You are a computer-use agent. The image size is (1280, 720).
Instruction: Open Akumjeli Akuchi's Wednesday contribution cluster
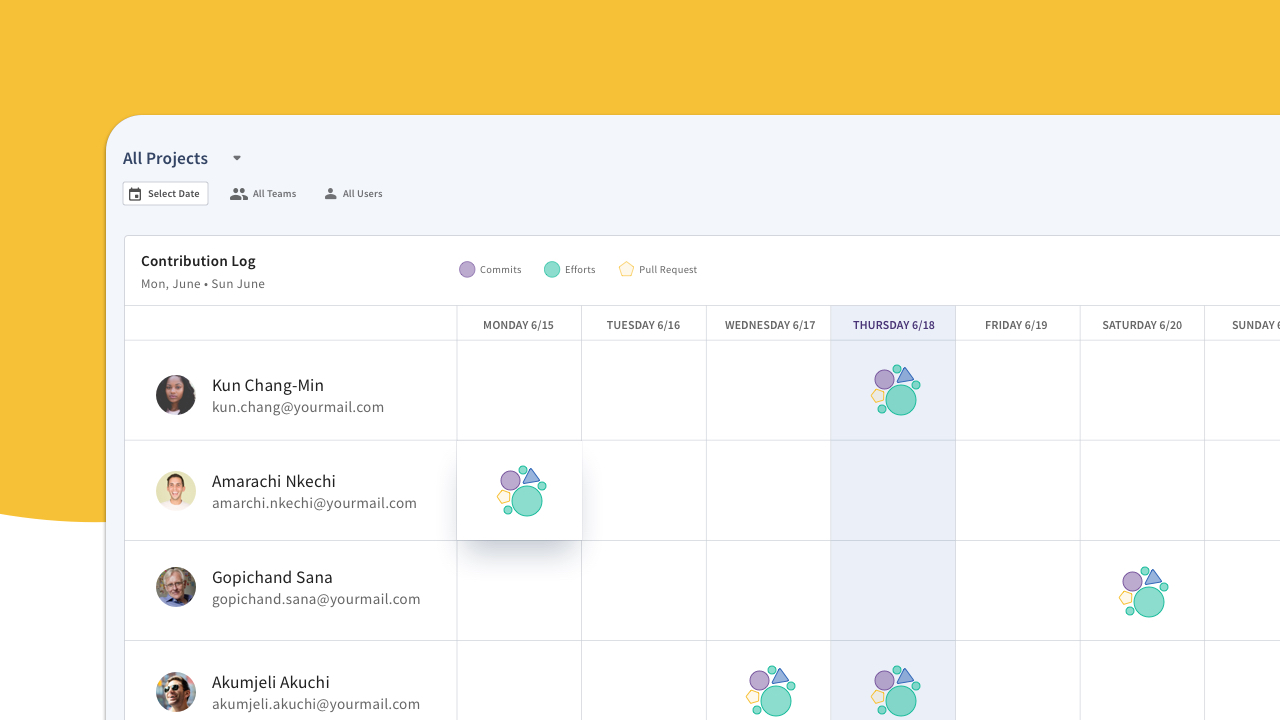(770, 691)
